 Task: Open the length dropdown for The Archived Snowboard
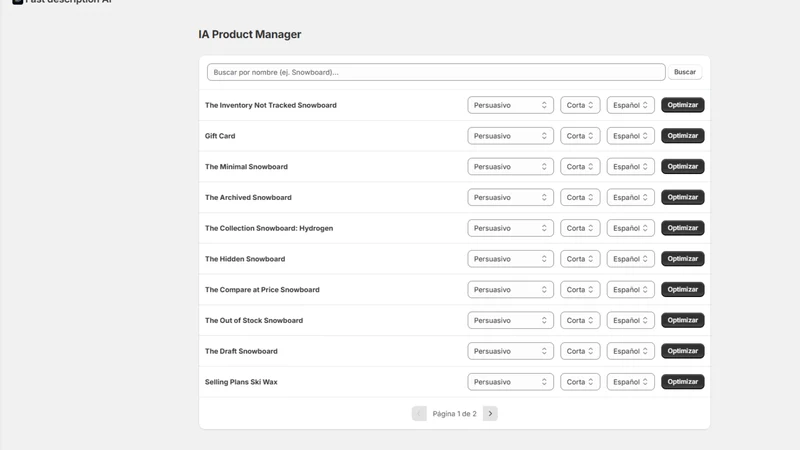coord(580,197)
